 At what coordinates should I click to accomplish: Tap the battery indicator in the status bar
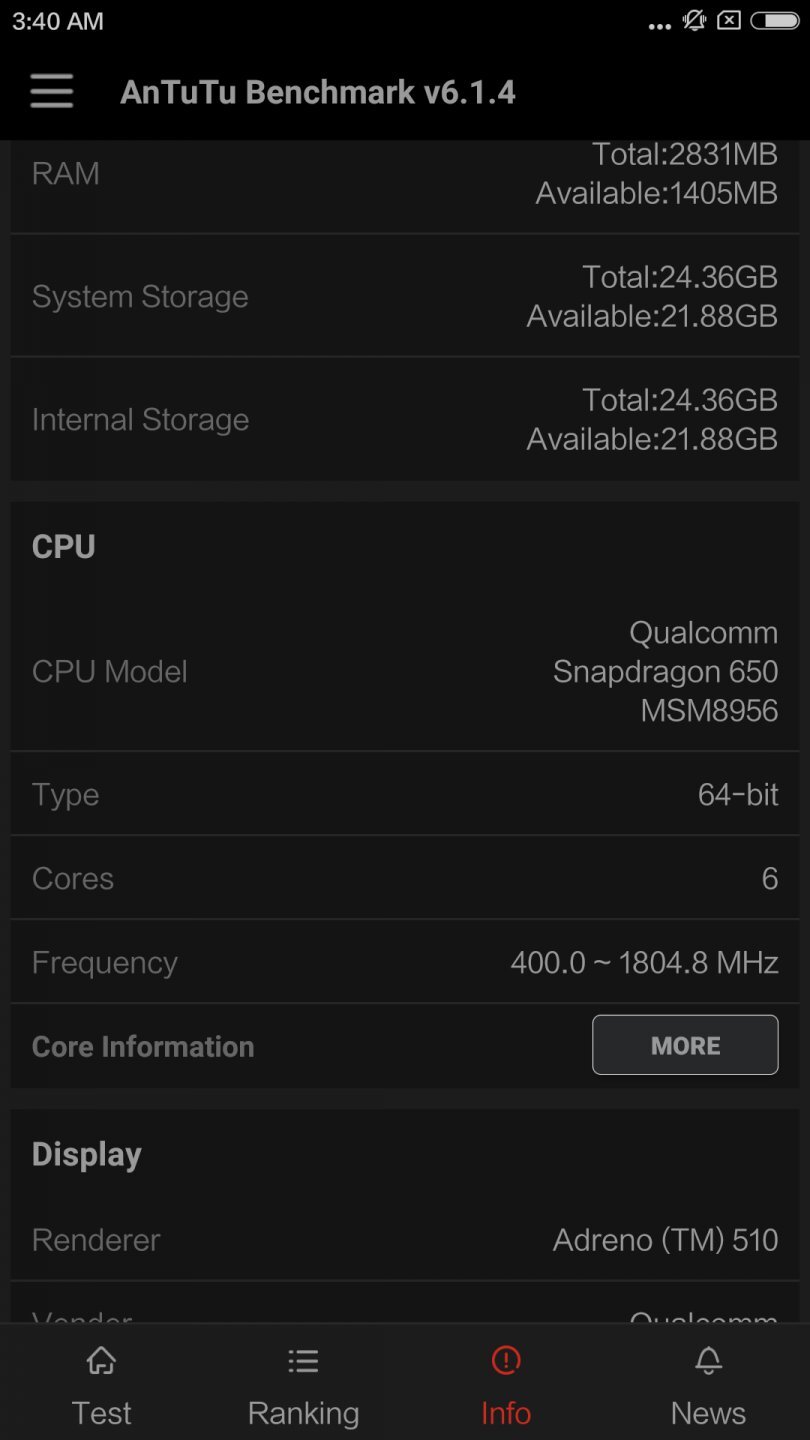[x=775, y=20]
